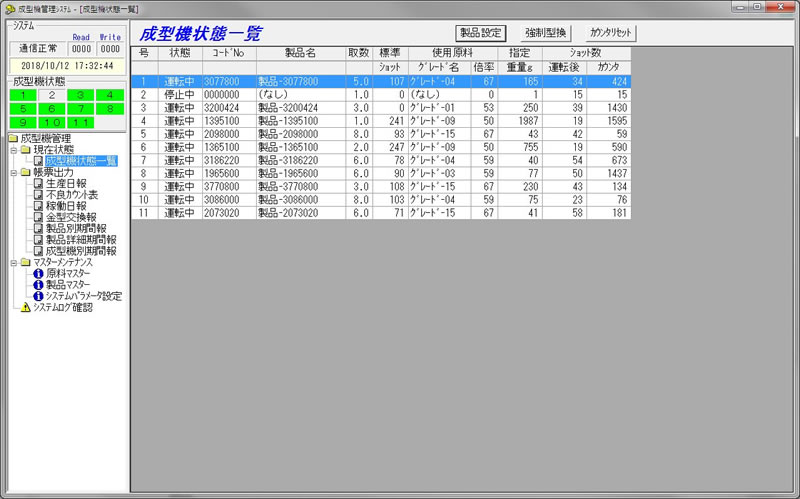This screenshot has width=800, height=499.
Task: Click the green machine 8 status swatch
Action: coord(110,108)
